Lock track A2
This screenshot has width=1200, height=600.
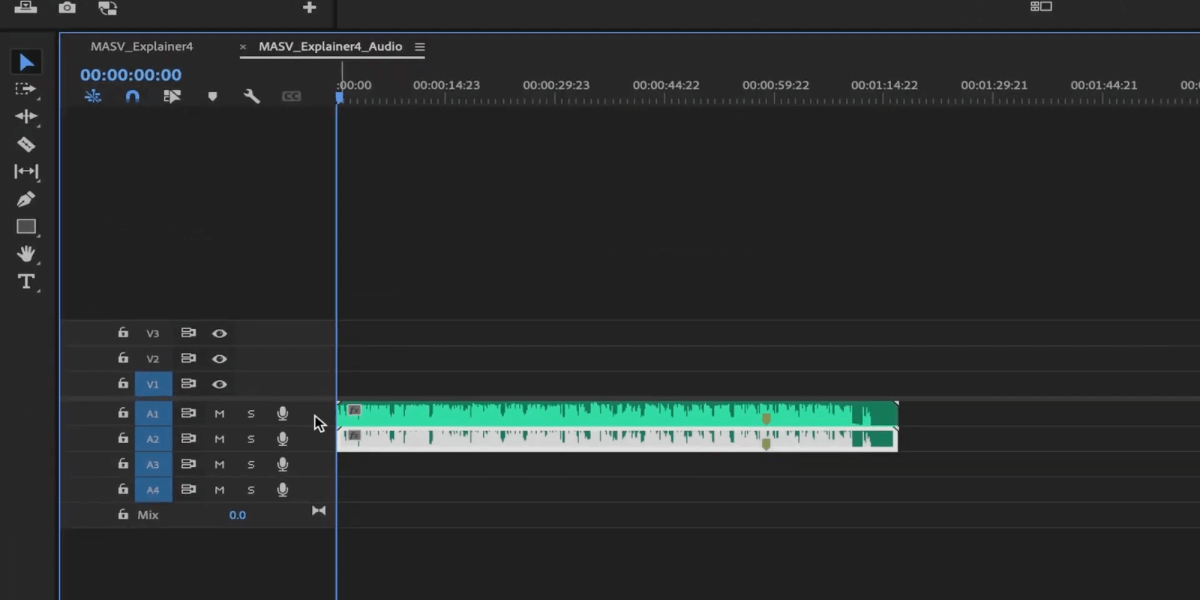click(x=123, y=439)
